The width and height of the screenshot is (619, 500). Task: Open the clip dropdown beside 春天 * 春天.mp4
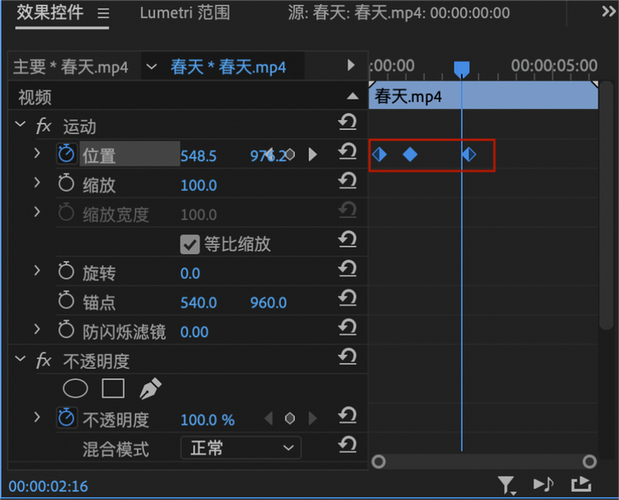coord(152,66)
